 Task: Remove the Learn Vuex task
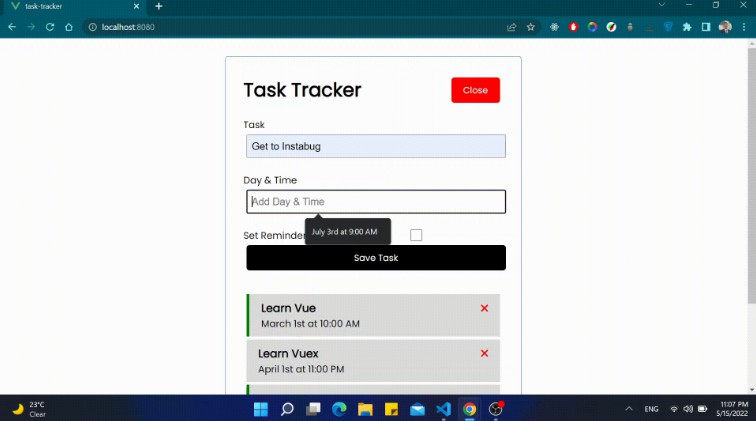[x=484, y=353]
